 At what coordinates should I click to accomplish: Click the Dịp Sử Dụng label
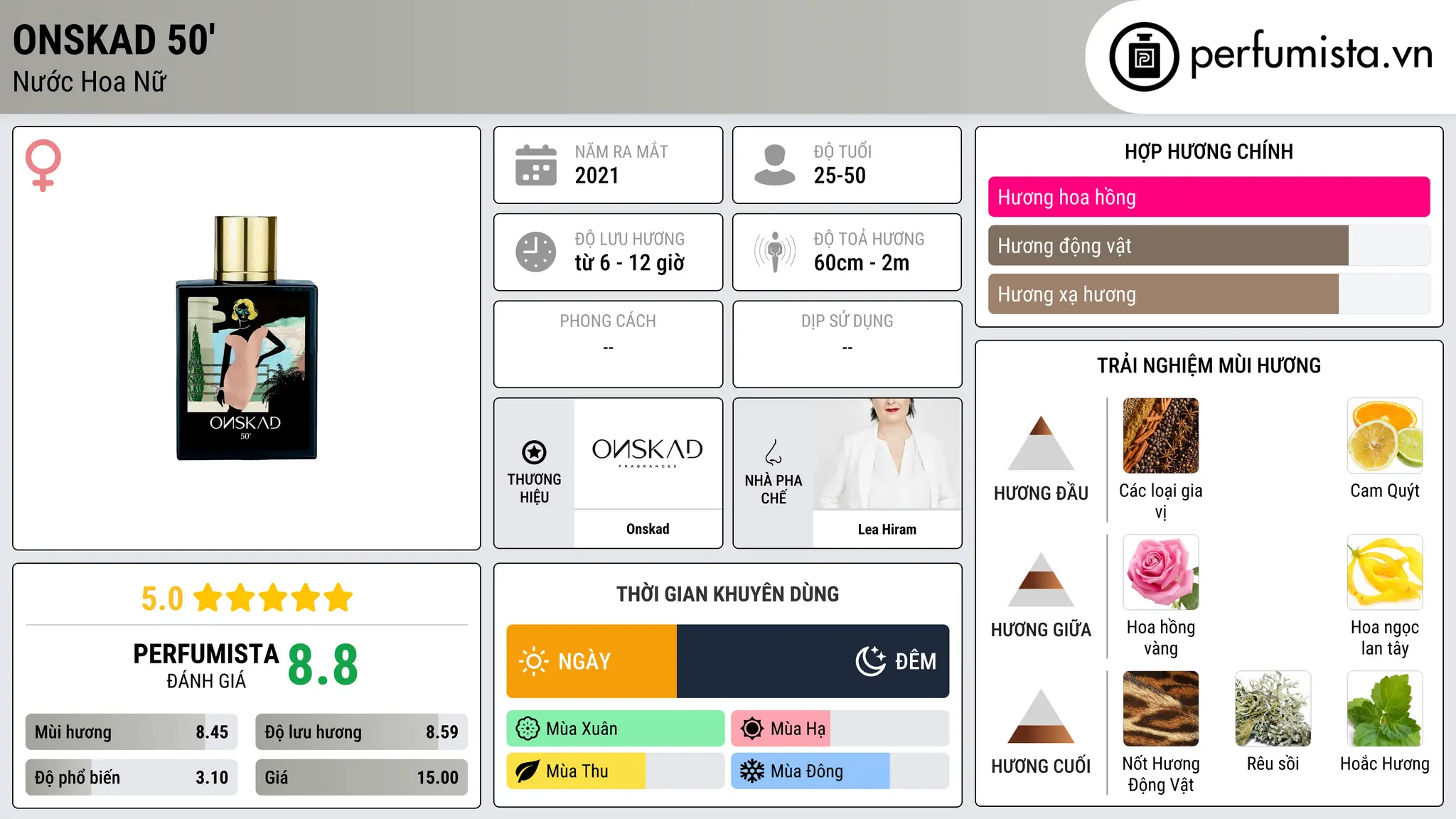(847, 321)
